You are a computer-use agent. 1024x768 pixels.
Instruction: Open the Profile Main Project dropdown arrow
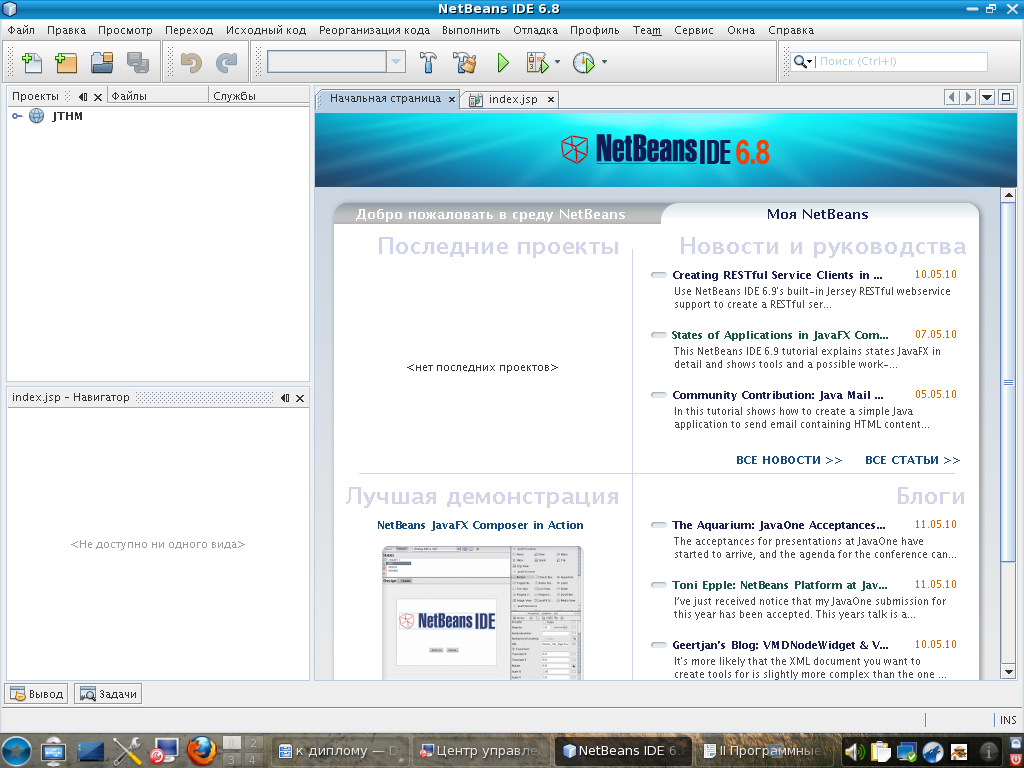(x=604, y=62)
